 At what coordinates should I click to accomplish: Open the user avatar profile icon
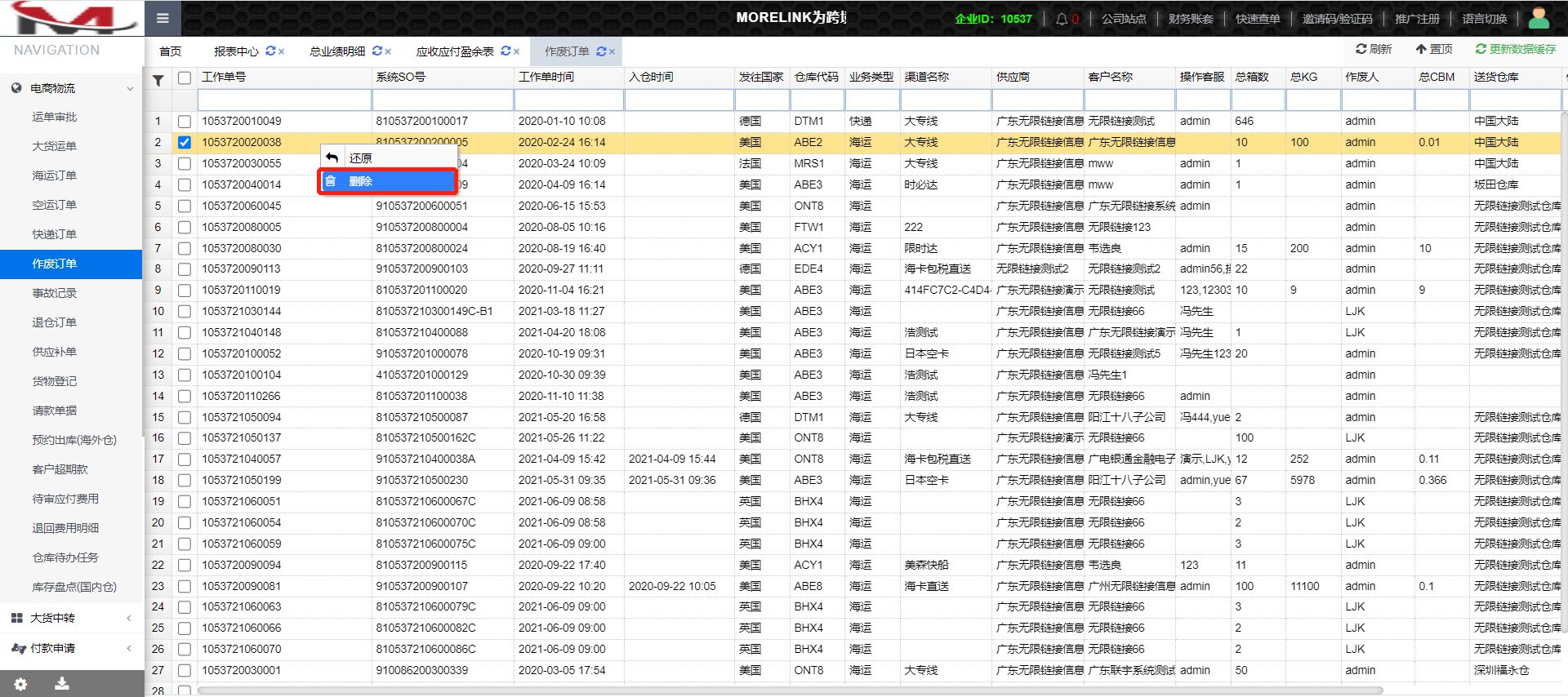pos(1539,18)
